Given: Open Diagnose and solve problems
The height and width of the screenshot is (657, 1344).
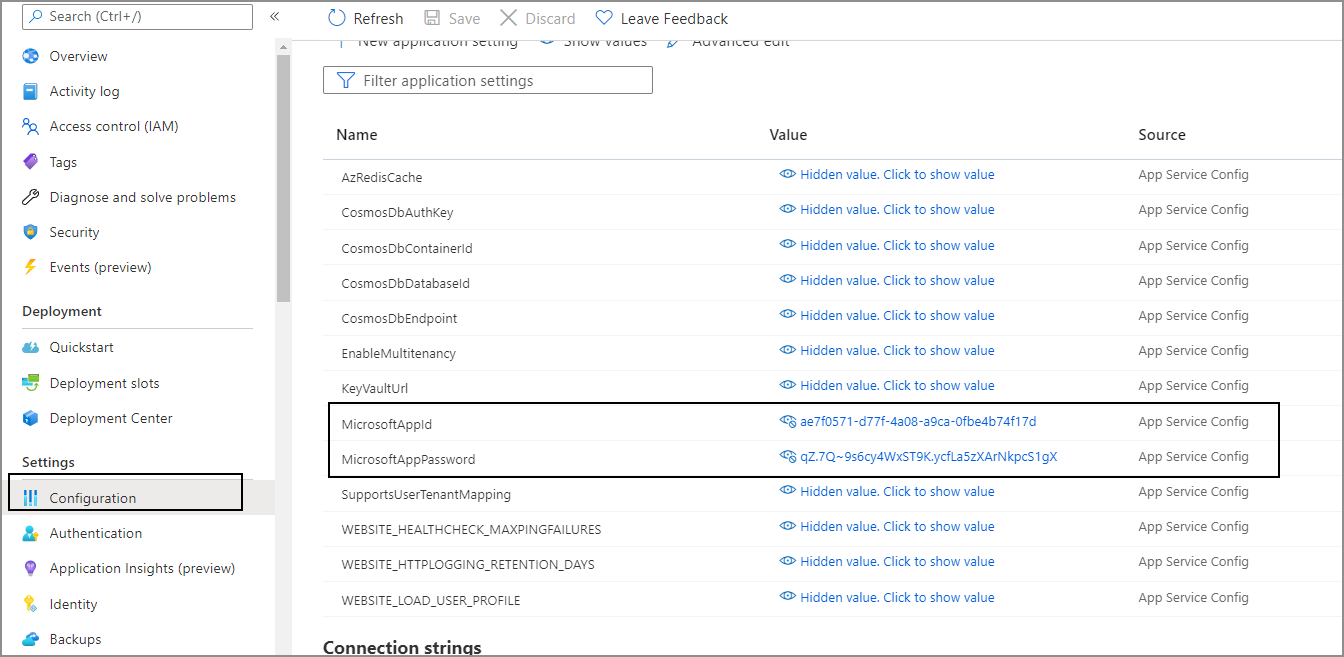Looking at the screenshot, I should point(143,197).
